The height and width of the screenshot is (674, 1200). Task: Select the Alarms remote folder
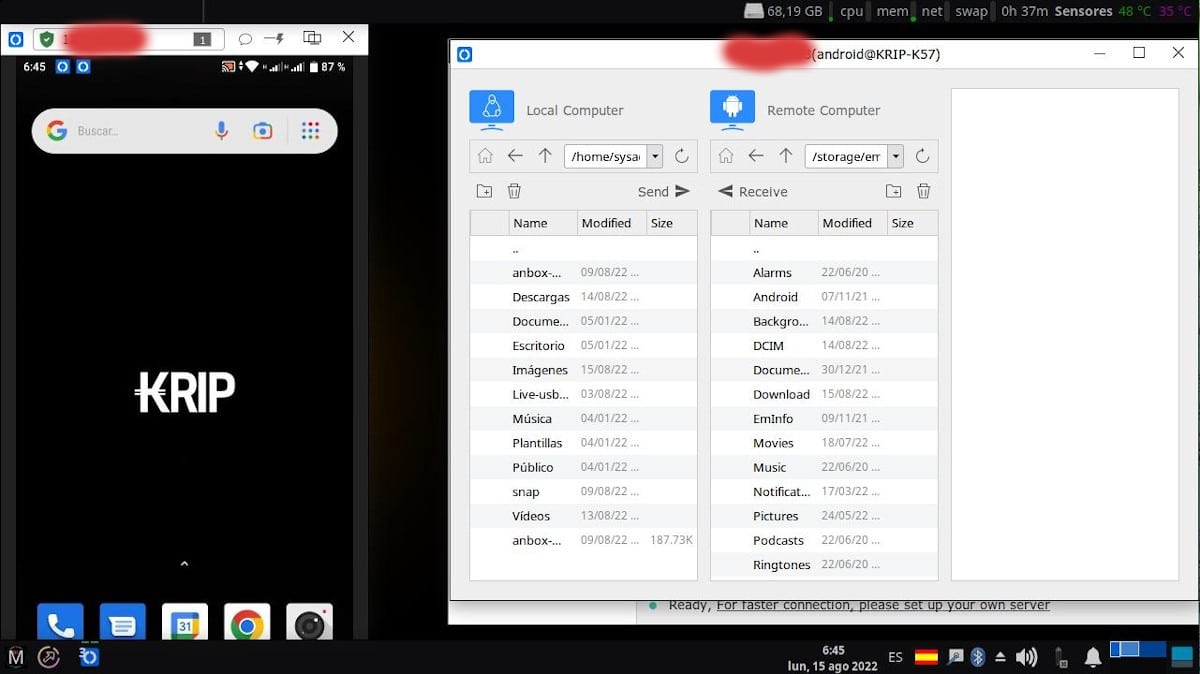point(824,272)
